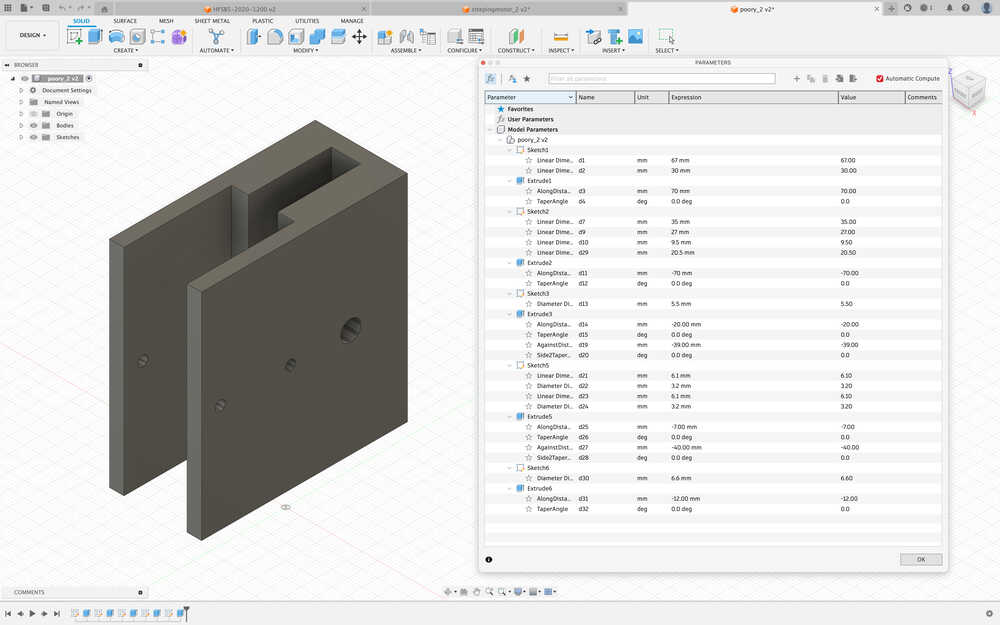
Task: Open the Assemble dropdown menu
Action: point(406,50)
